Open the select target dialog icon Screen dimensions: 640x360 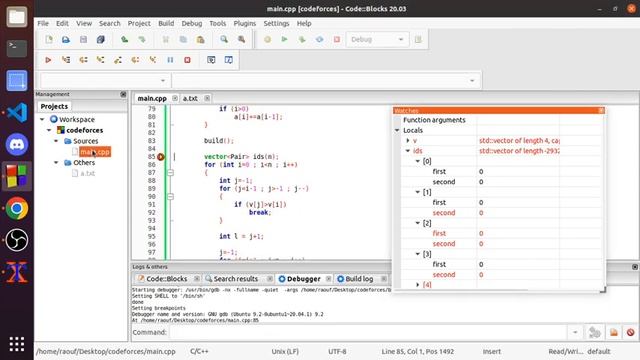tap(418, 40)
